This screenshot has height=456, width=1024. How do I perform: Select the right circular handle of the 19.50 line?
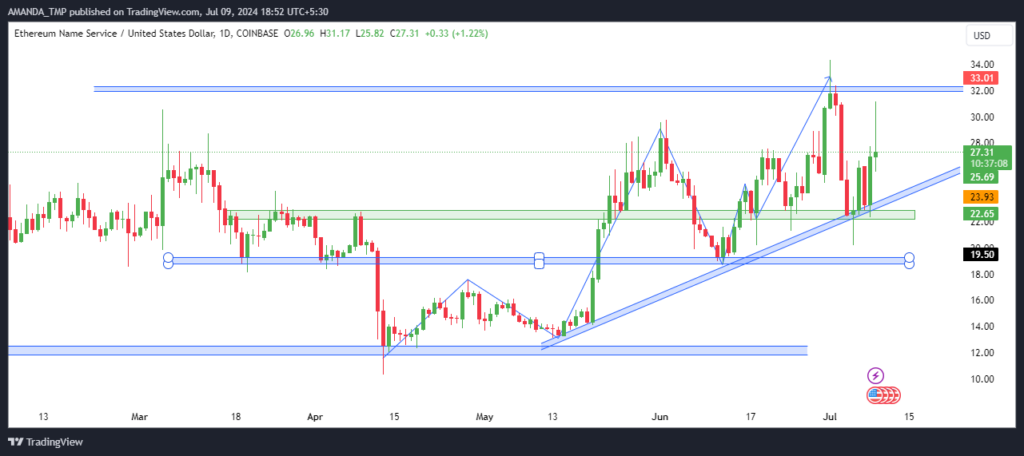[909, 260]
